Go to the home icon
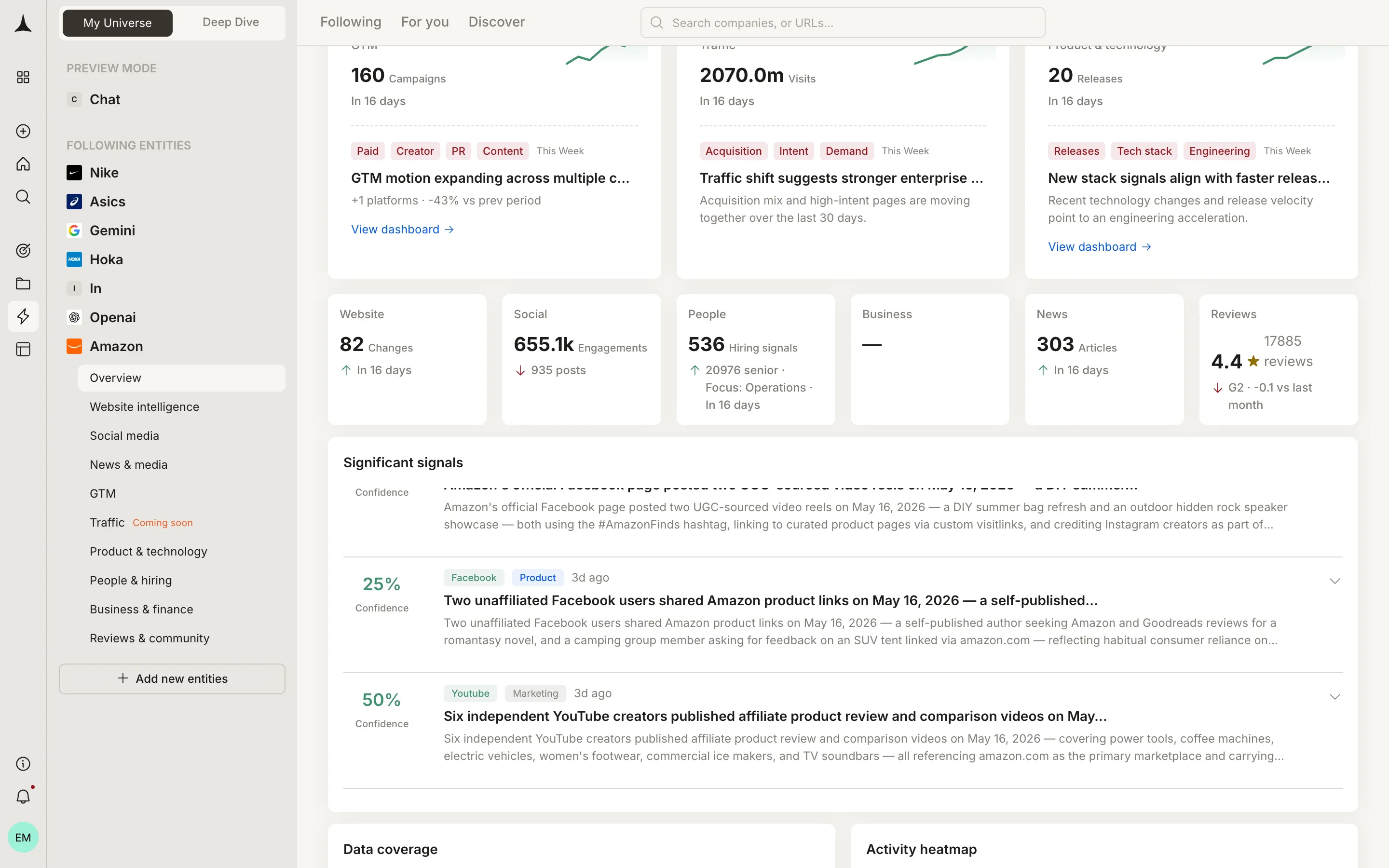This screenshot has width=1389, height=868. [x=23, y=163]
